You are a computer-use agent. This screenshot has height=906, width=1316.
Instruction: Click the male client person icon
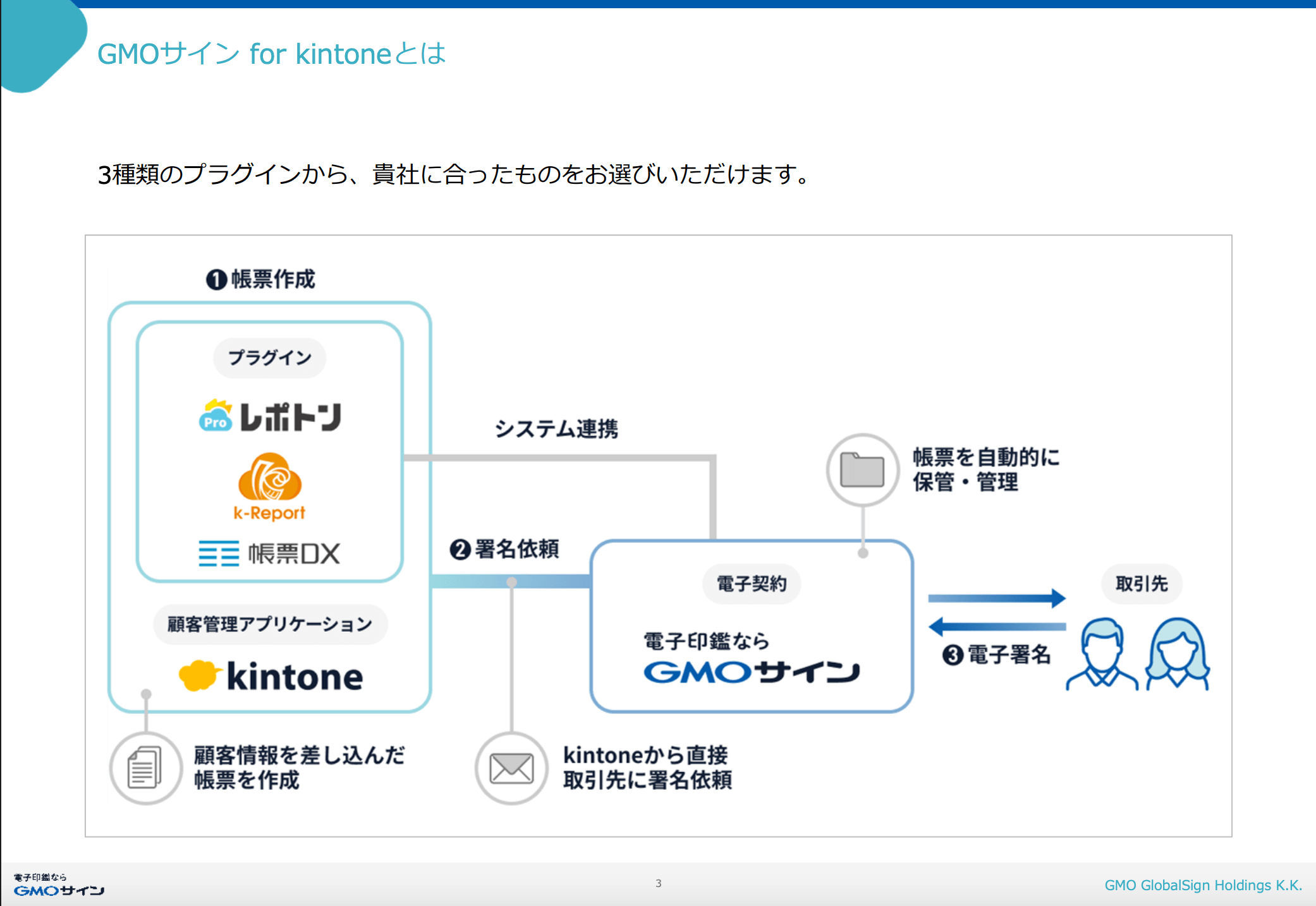(1101, 653)
